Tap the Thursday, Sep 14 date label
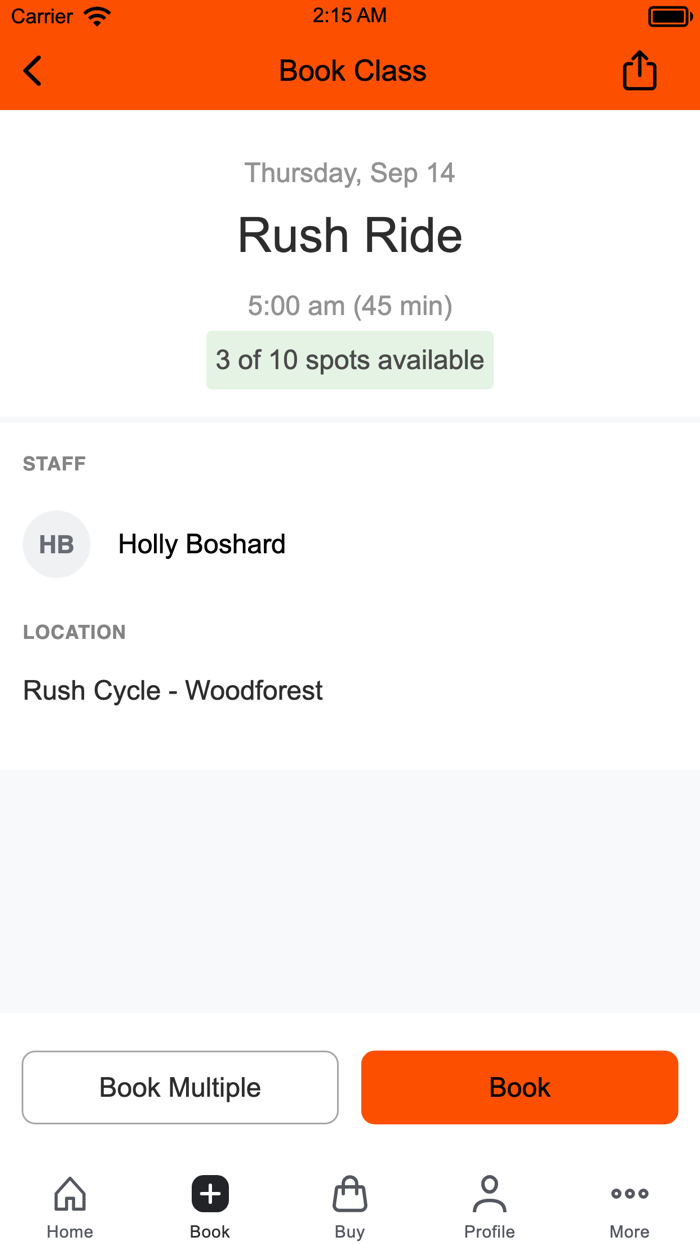Screen dimensions: 700x1244 (349, 172)
